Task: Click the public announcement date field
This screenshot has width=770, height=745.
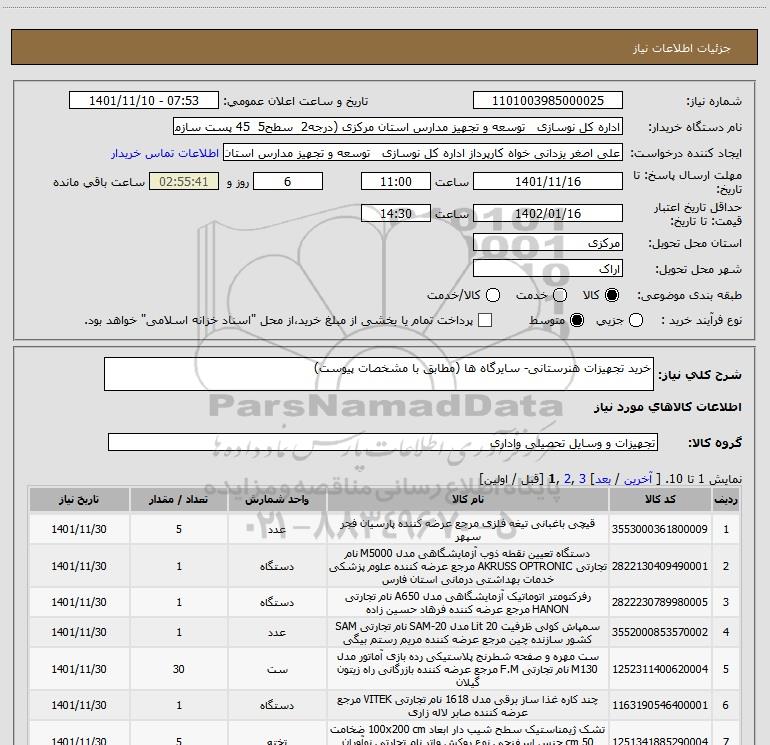Action: 144,100
